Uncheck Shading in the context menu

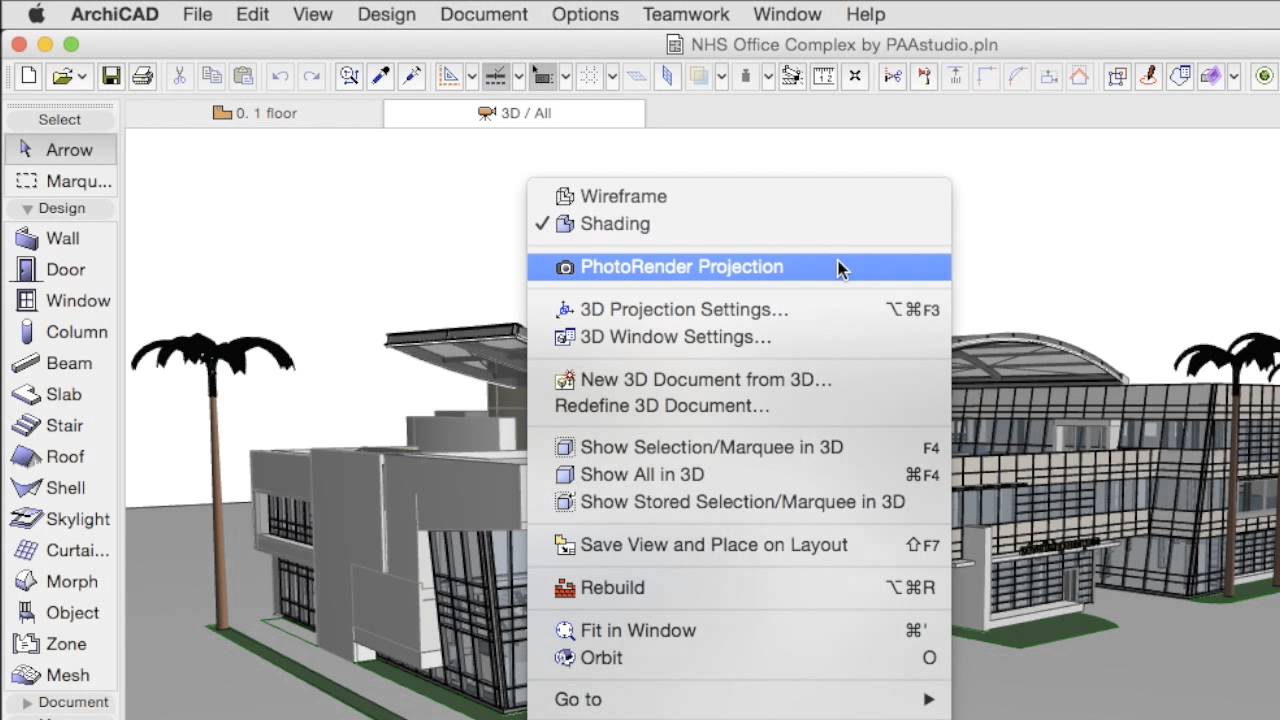click(x=739, y=224)
